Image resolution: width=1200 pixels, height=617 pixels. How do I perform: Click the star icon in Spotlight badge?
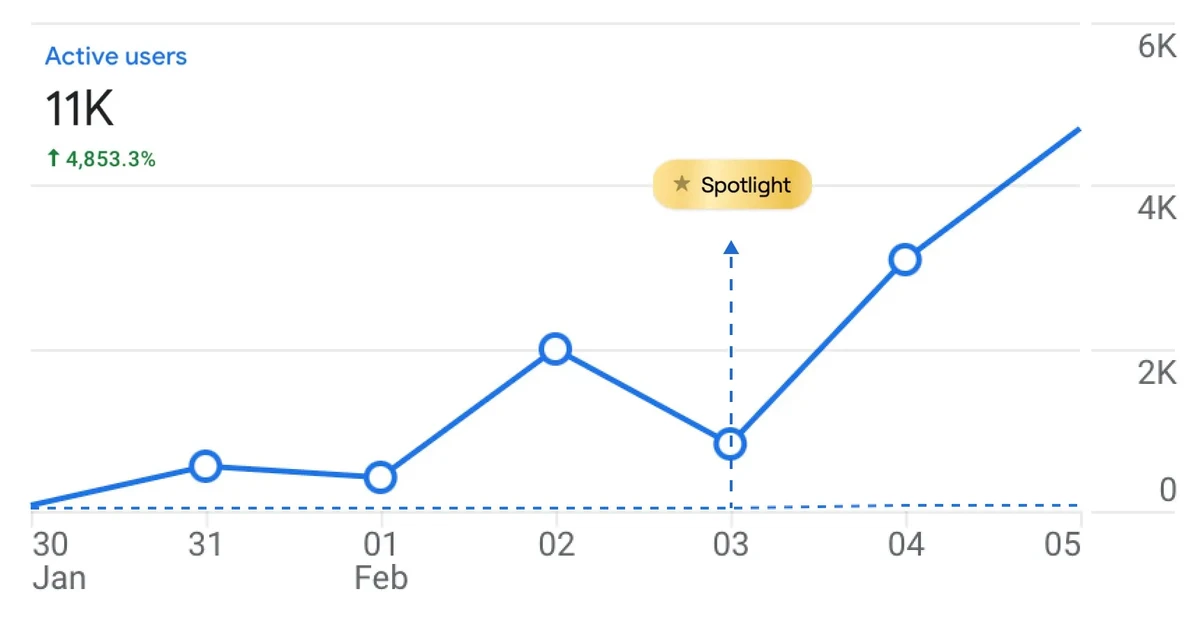(682, 184)
